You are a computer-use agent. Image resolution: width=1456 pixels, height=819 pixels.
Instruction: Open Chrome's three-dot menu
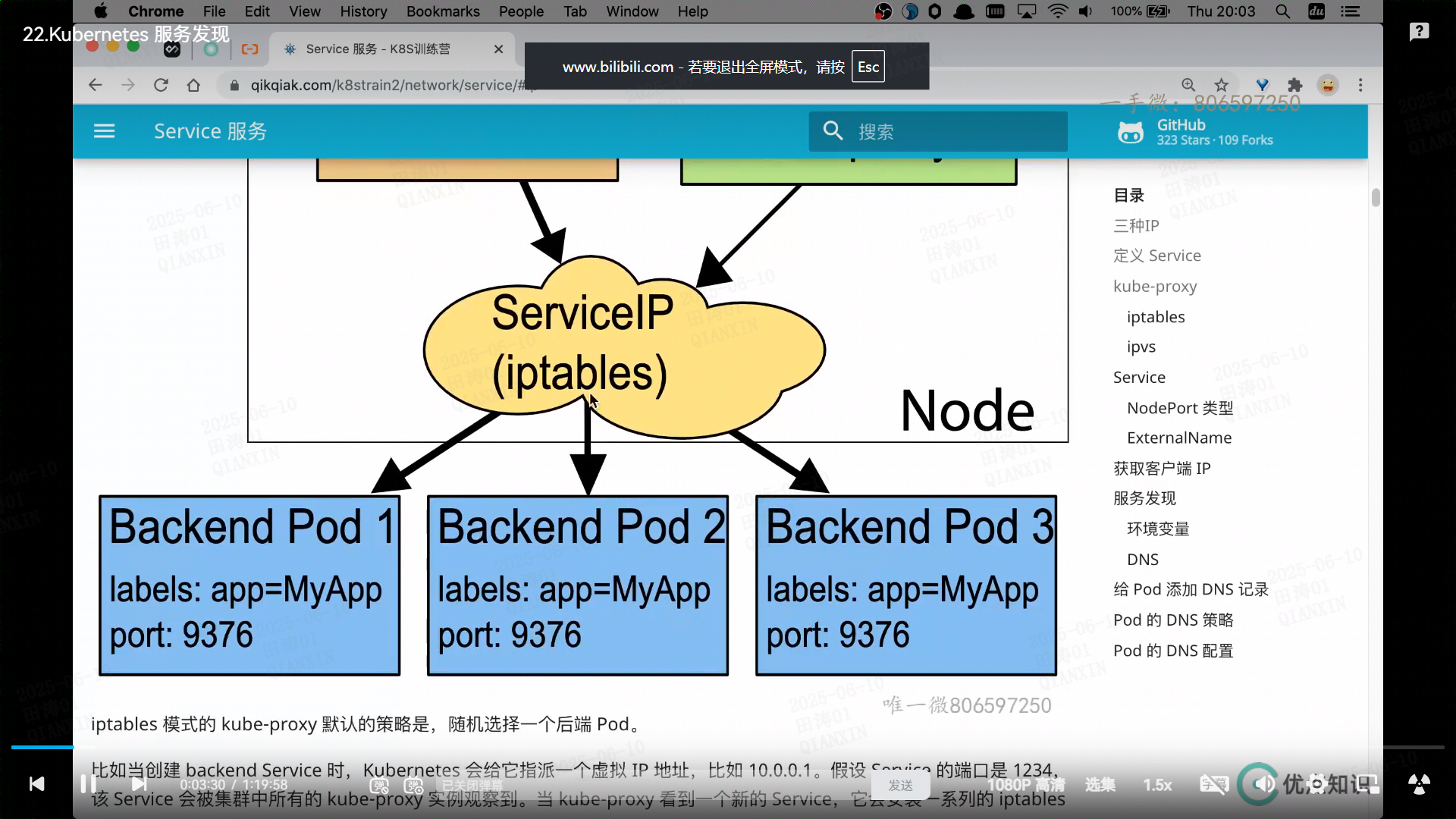tap(1360, 85)
